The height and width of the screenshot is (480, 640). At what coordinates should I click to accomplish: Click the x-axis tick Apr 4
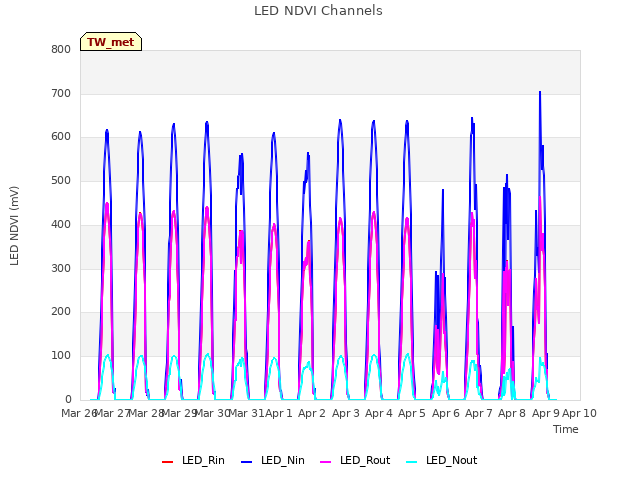click(379, 413)
